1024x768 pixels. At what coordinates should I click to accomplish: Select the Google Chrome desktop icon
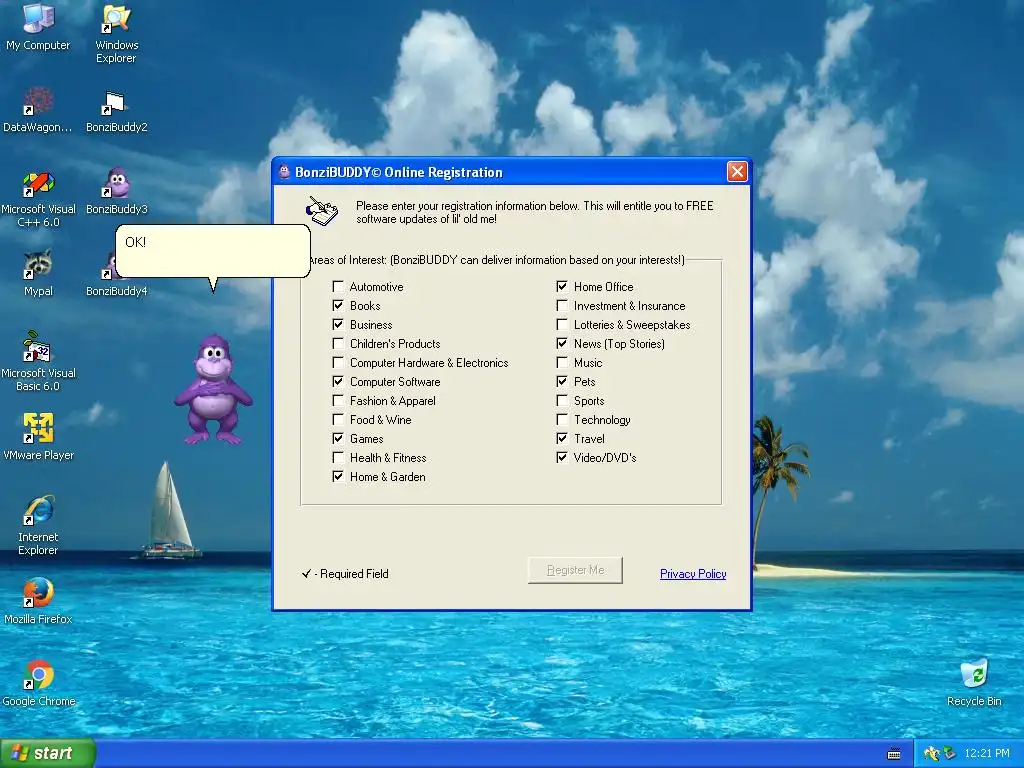pos(38,683)
